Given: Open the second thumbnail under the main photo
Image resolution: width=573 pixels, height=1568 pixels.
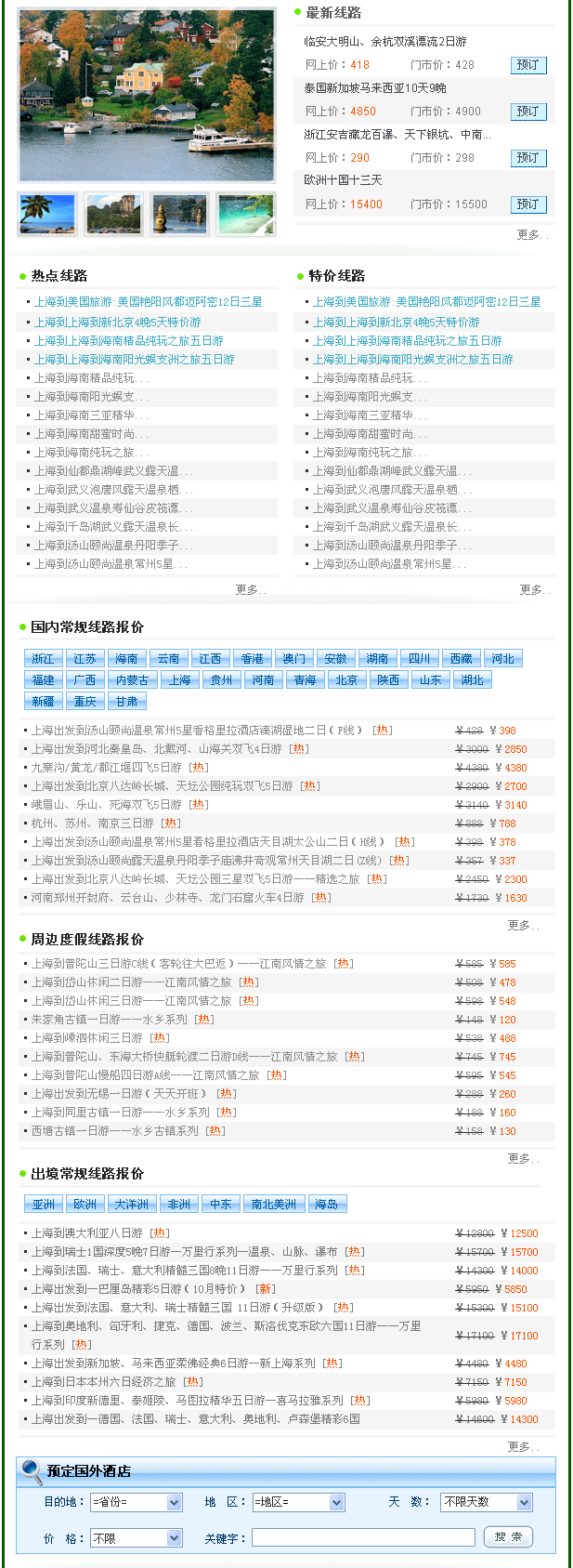Looking at the screenshot, I should click(113, 214).
